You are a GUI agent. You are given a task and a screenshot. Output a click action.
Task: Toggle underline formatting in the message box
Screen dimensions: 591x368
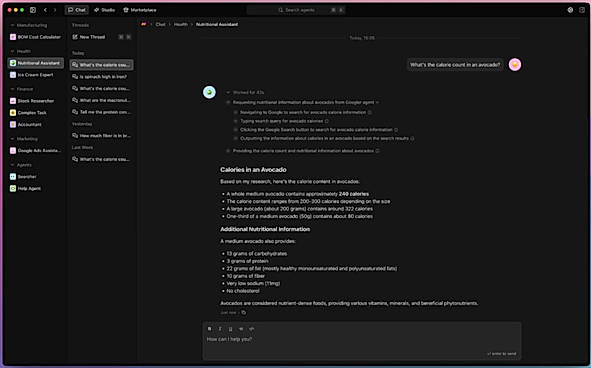click(x=230, y=329)
